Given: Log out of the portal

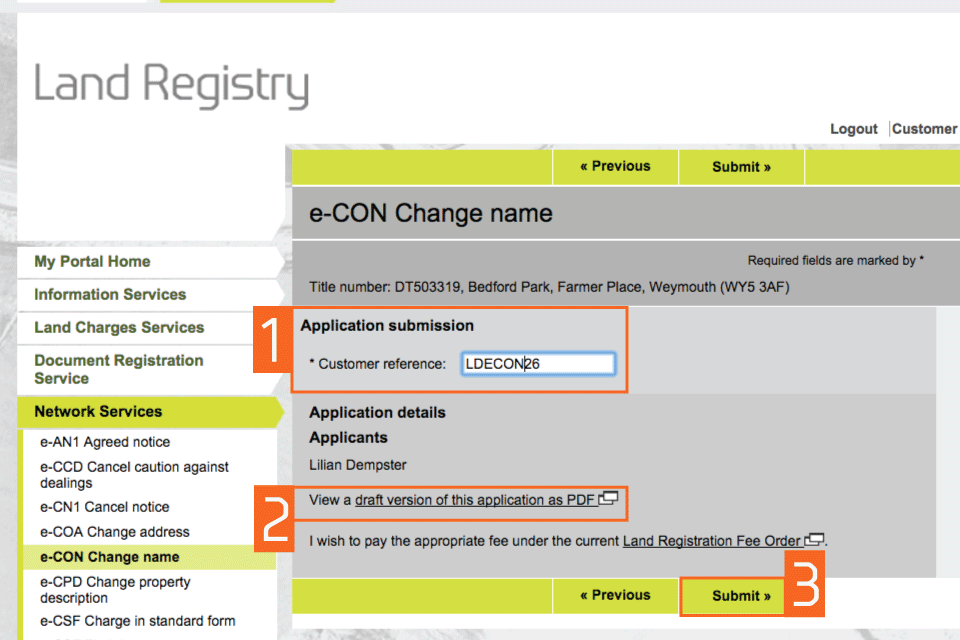Looking at the screenshot, I should tap(853, 129).
